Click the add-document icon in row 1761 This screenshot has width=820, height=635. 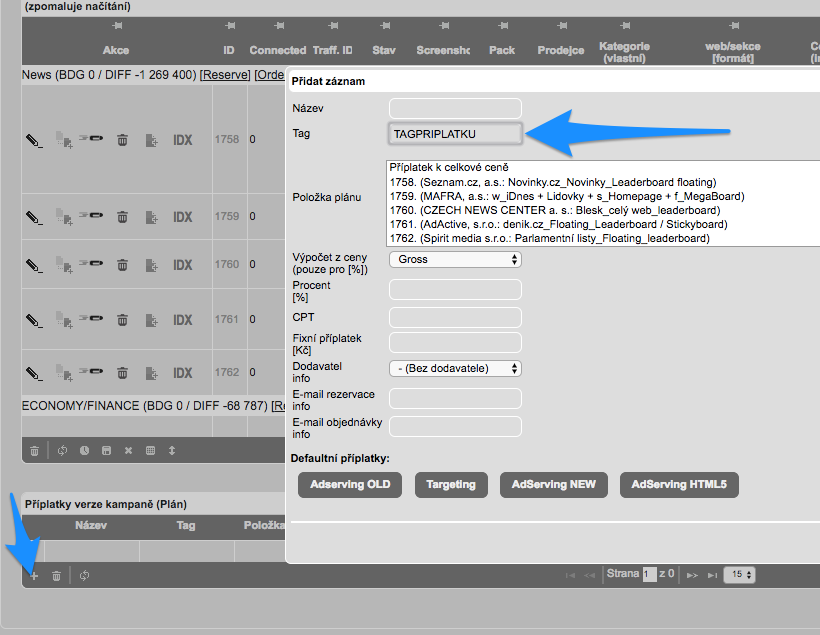point(152,320)
